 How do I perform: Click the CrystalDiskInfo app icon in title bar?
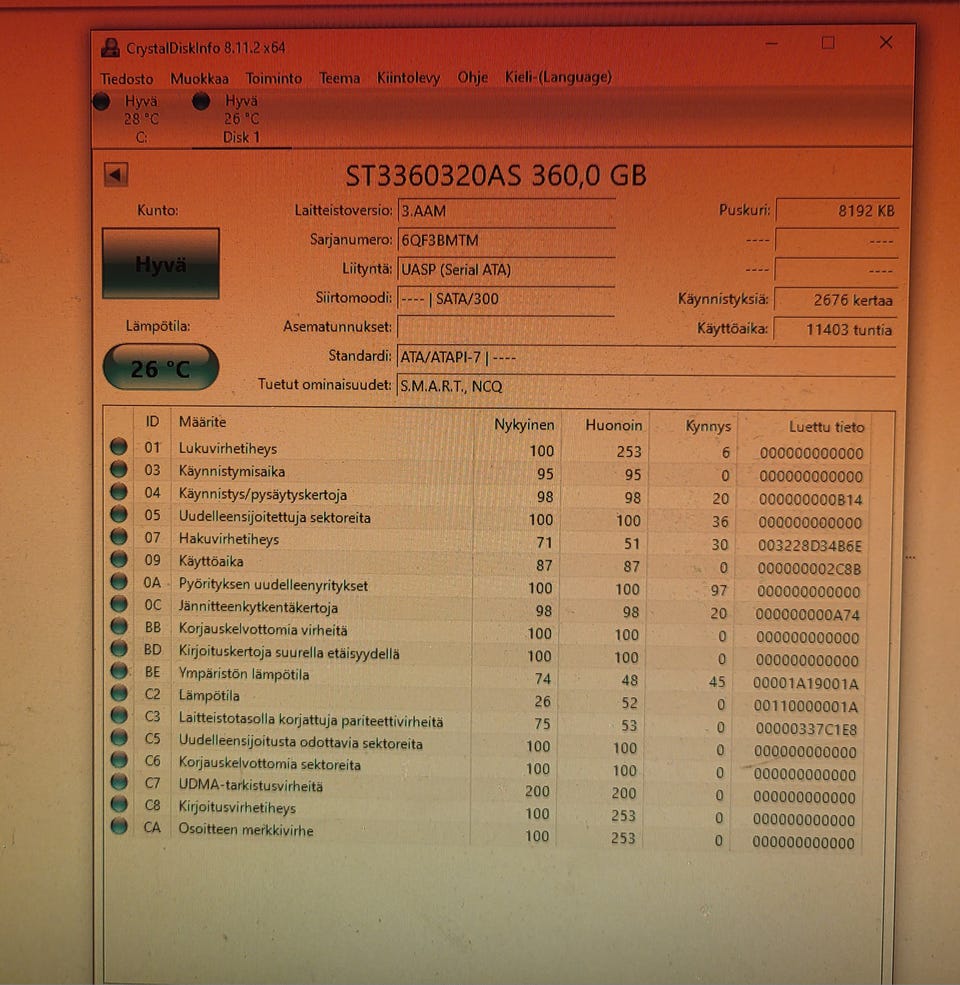111,48
